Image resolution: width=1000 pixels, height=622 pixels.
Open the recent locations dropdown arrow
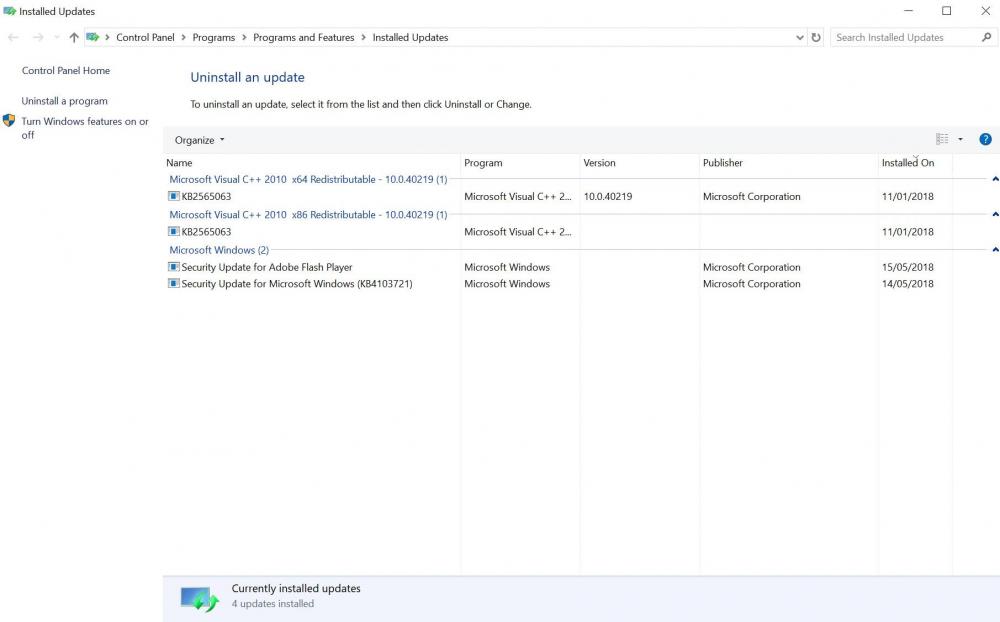(57, 38)
